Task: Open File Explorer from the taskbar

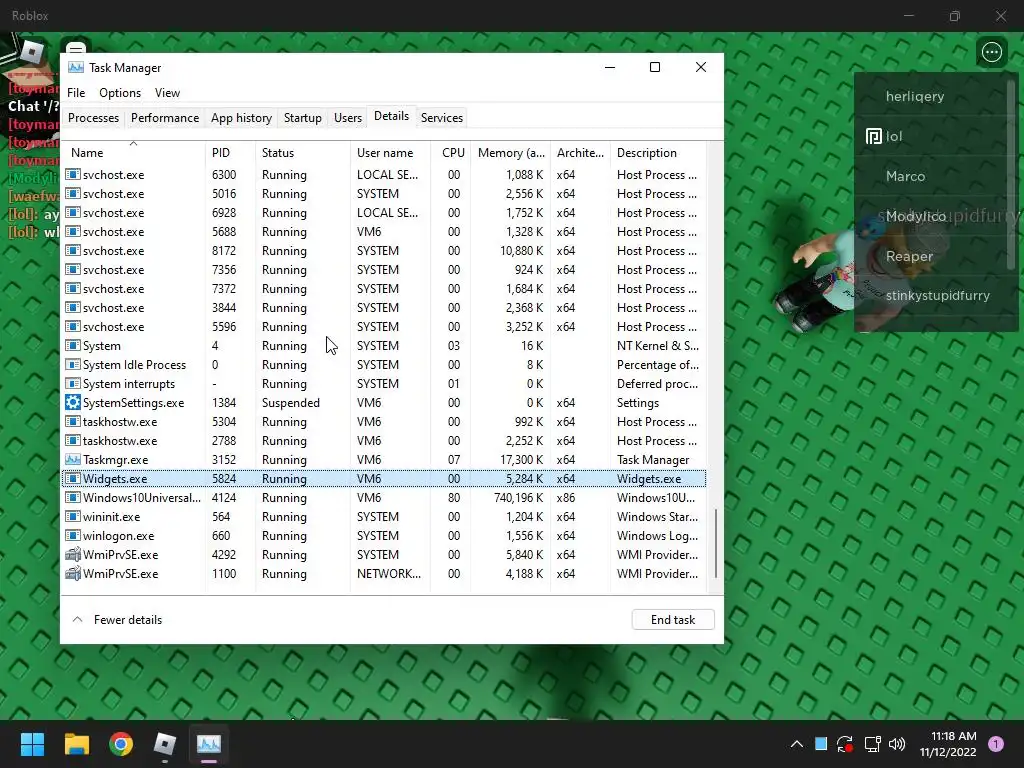Action: pos(76,744)
